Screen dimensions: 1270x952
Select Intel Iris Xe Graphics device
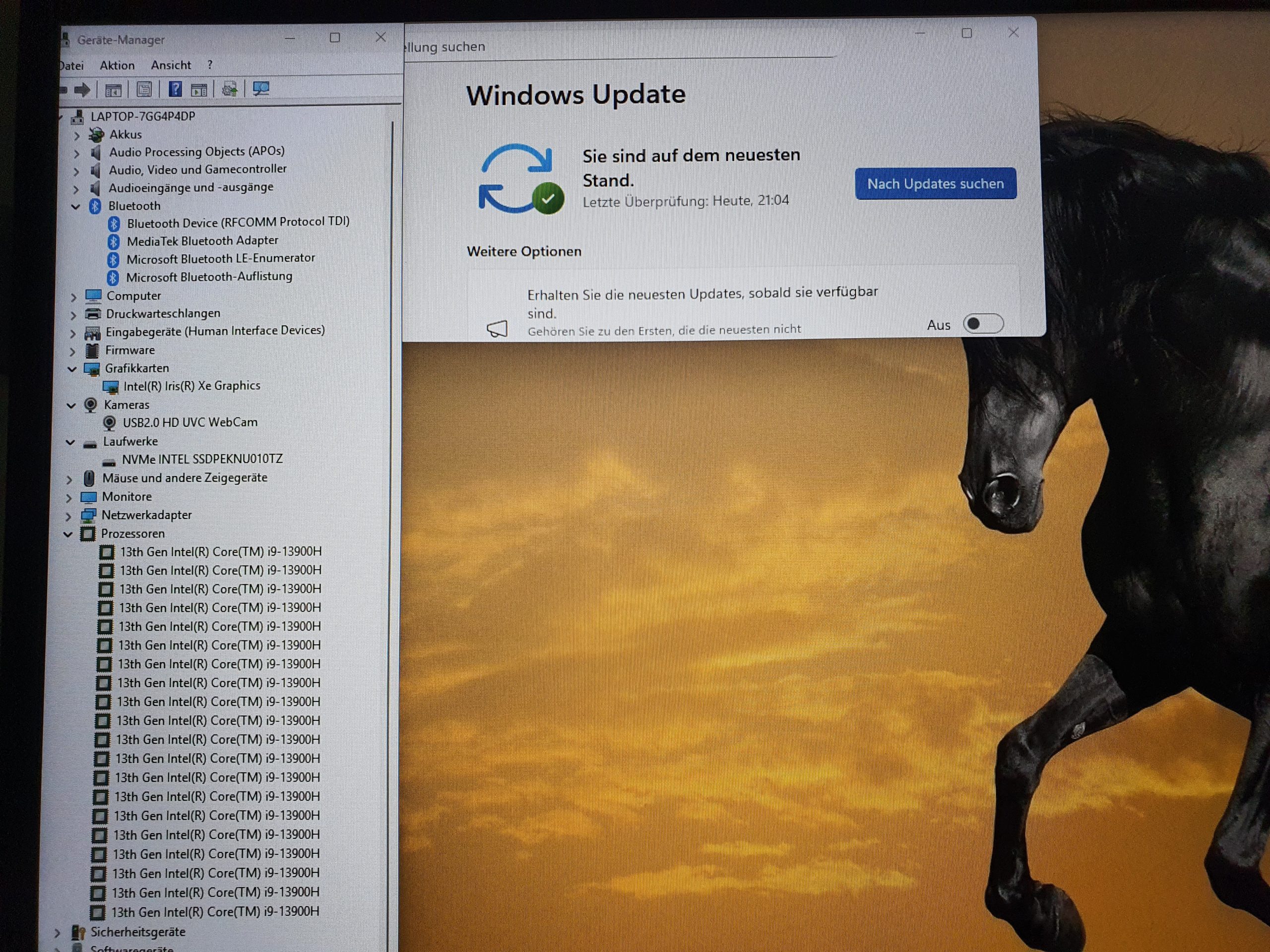tap(191, 386)
